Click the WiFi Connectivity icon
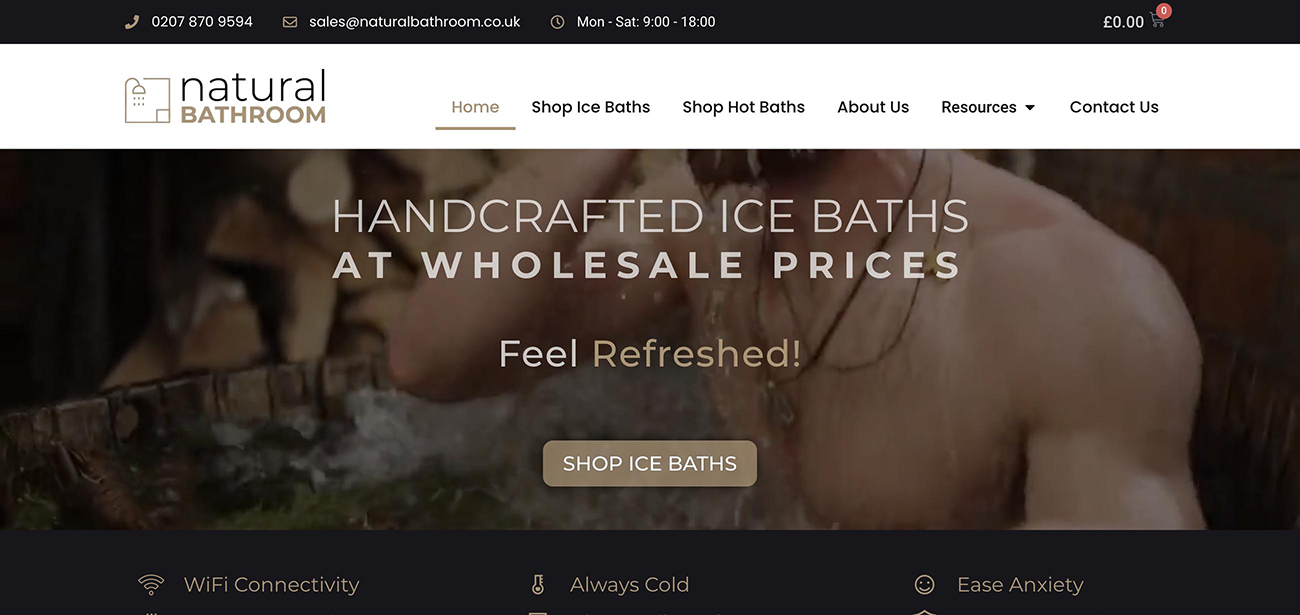This screenshot has height=615, width=1300. pyautogui.click(x=151, y=585)
